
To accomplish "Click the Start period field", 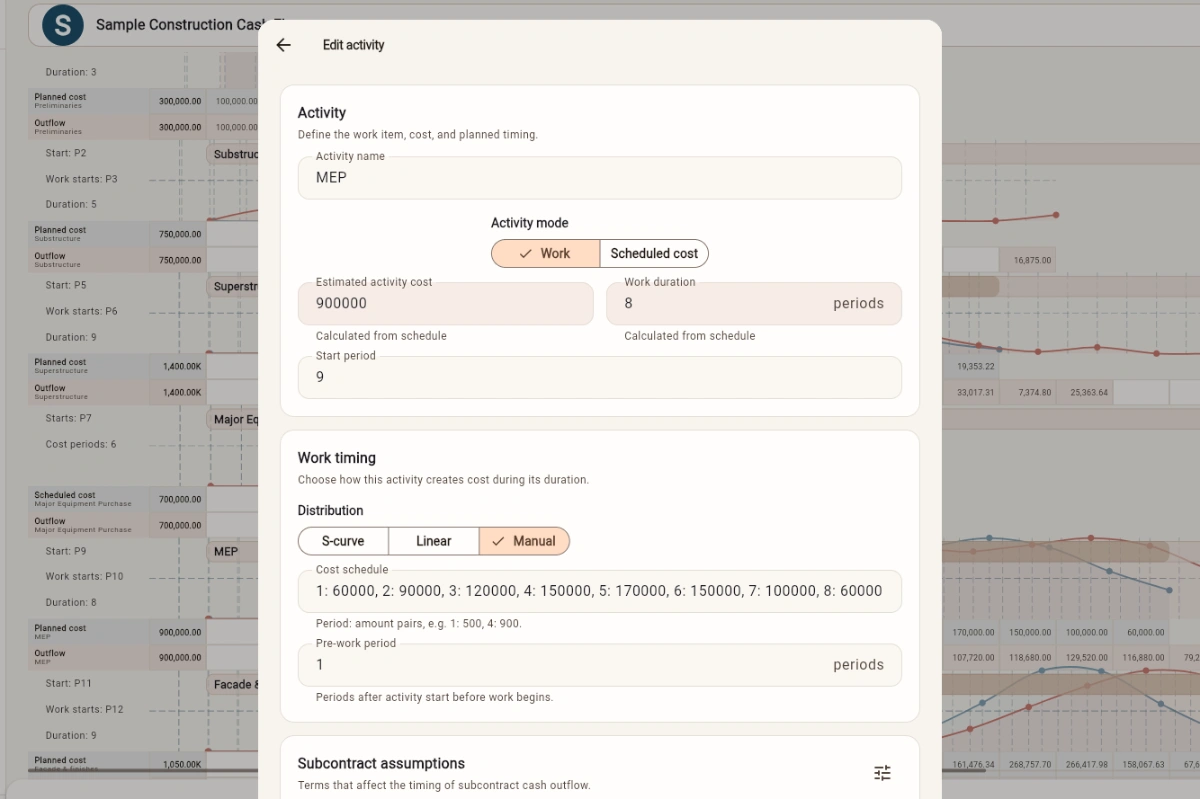I will 600,377.
